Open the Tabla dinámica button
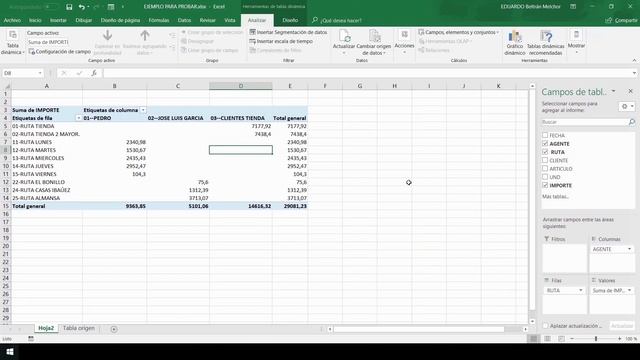Viewport: 640px width, 360px height. [13, 42]
